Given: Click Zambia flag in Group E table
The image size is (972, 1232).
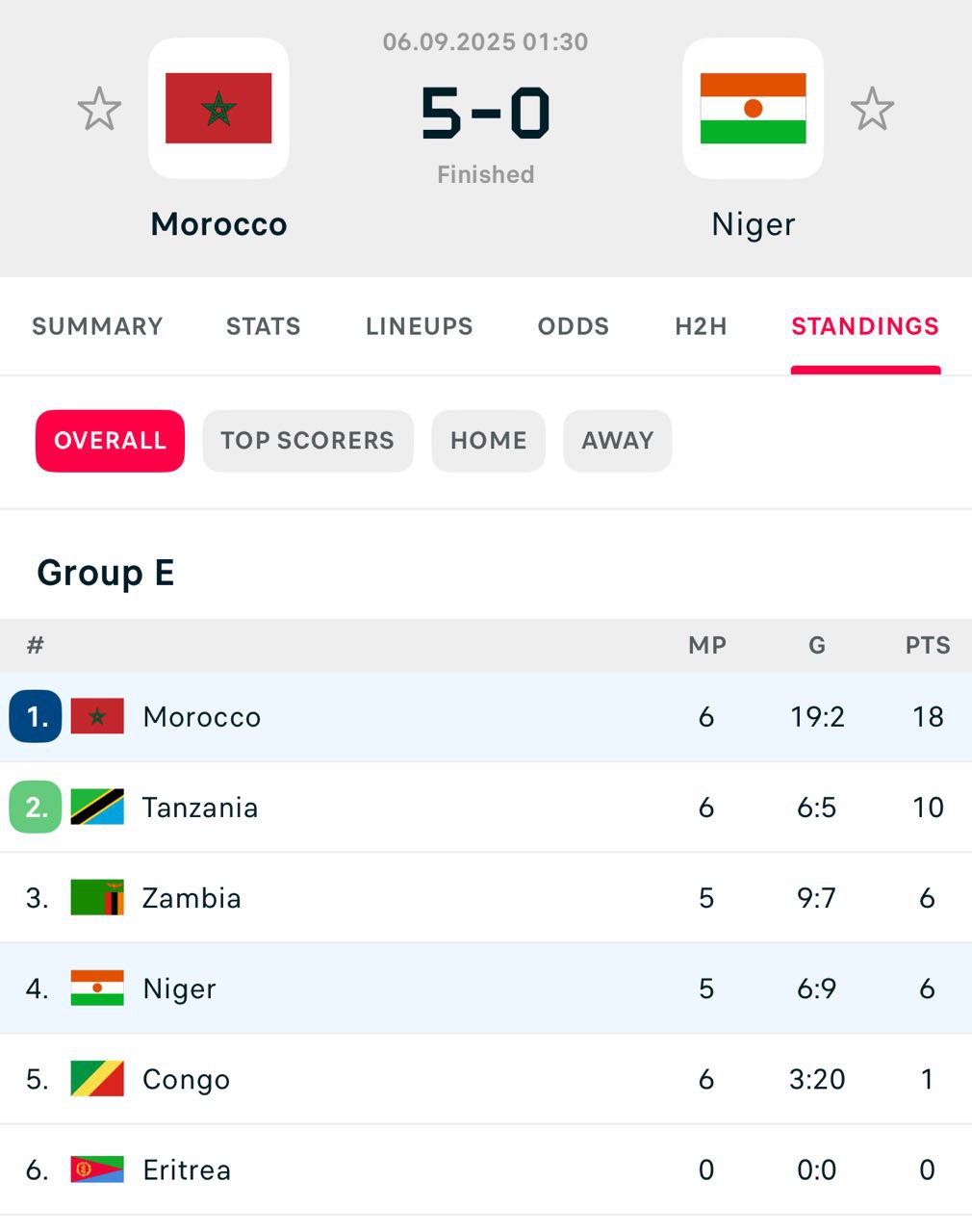Looking at the screenshot, I should tap(97, 897).
